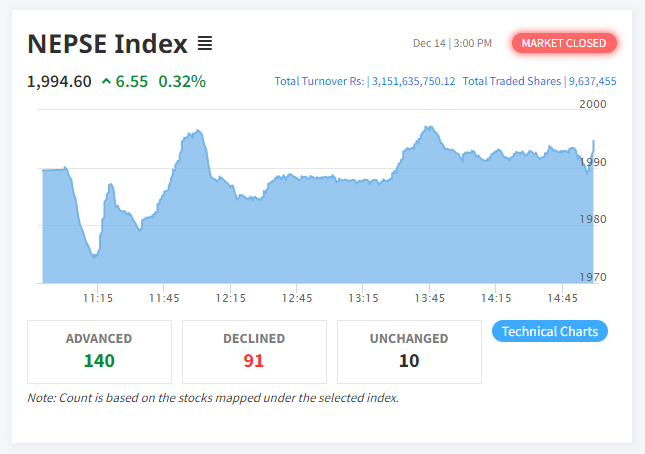Click the 14:45 time axis label
645x454 pixels.
coord(563,298)
